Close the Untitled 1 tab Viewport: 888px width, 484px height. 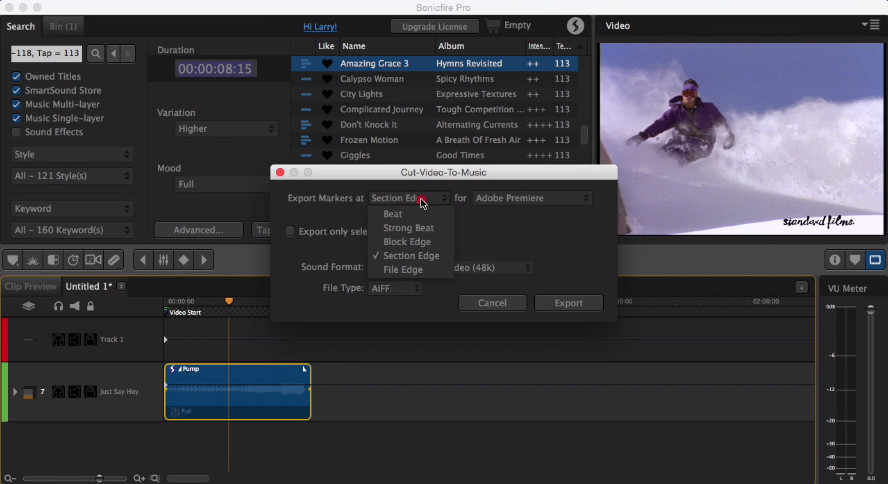pos(121,286)
